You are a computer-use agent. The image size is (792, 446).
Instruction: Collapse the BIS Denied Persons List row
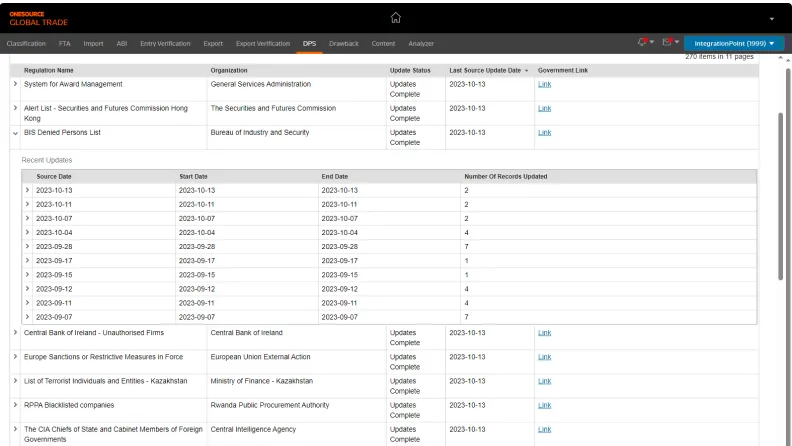15,133
